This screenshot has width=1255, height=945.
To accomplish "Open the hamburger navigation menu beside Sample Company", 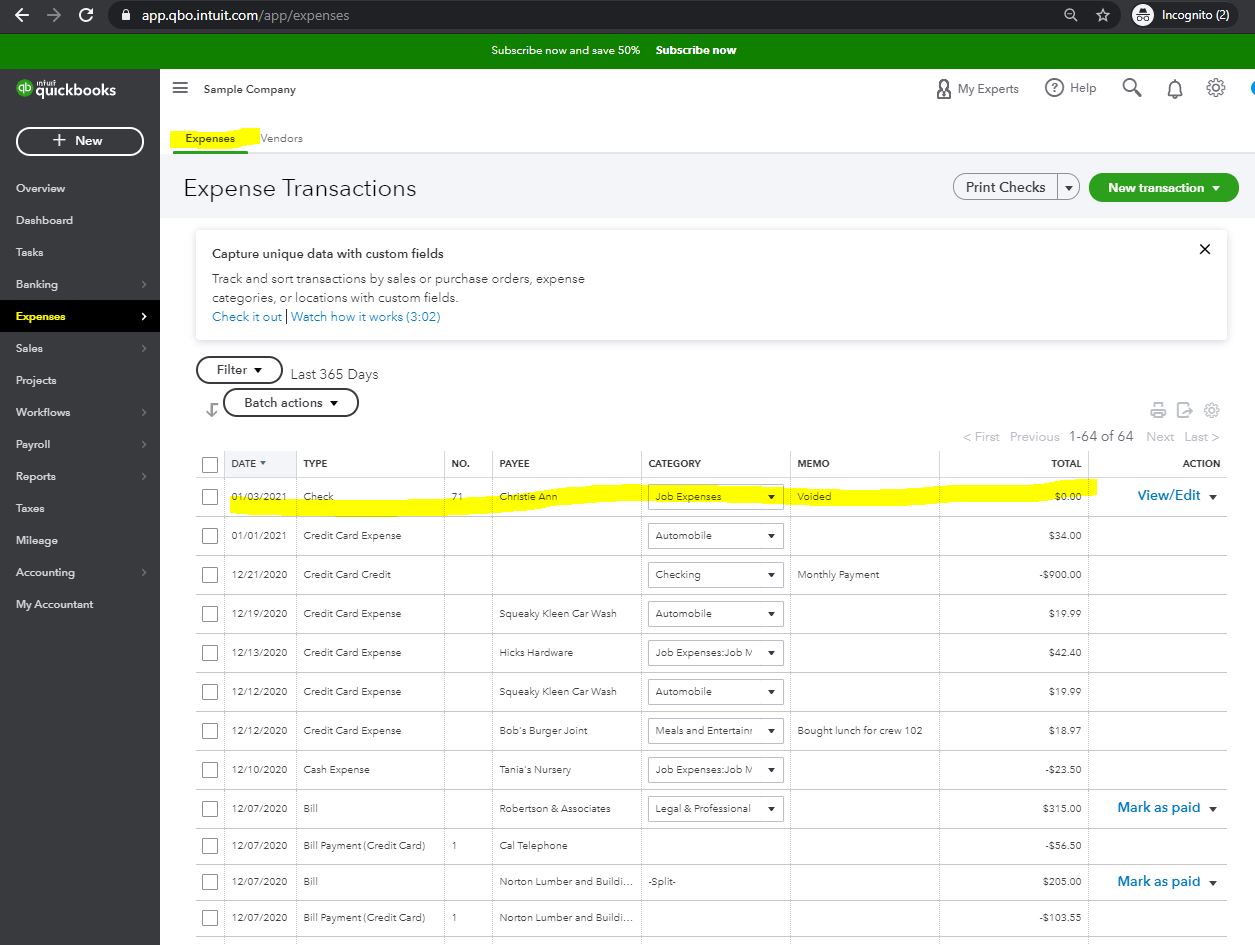I will [x=180, y=88].
